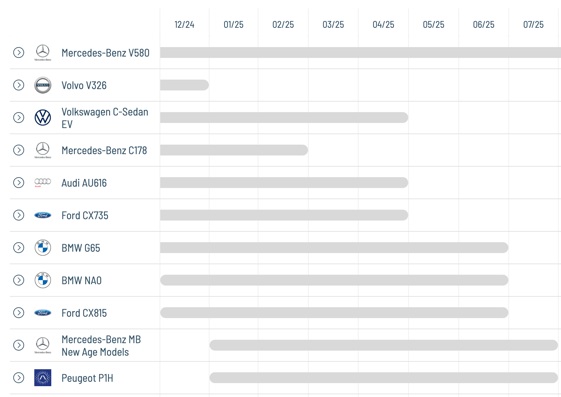Click the BMW logo next to G65
Image resolution: width=561 pixels, height=397 pixels.
(43, 247)
